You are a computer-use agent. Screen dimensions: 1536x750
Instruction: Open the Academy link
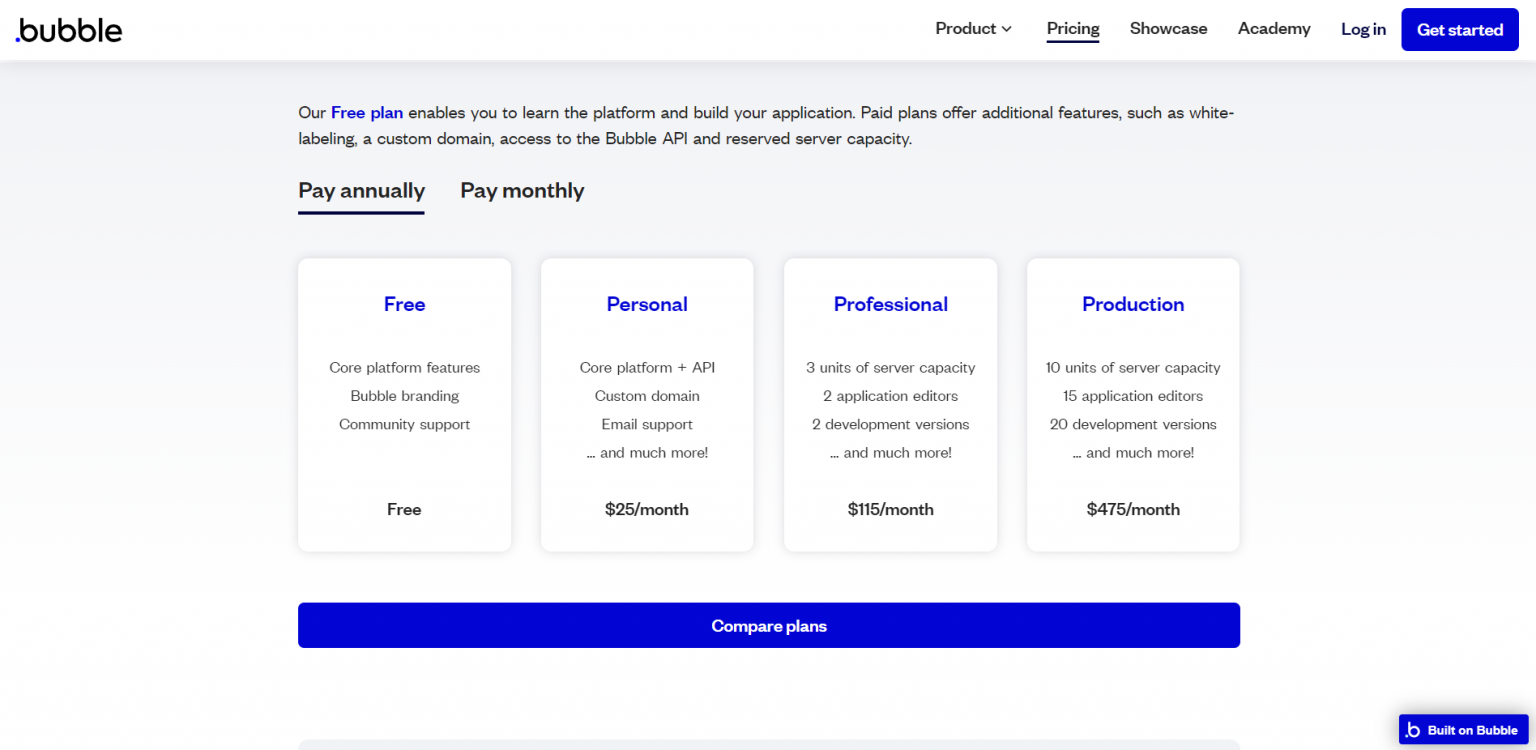coord(1273,29)
